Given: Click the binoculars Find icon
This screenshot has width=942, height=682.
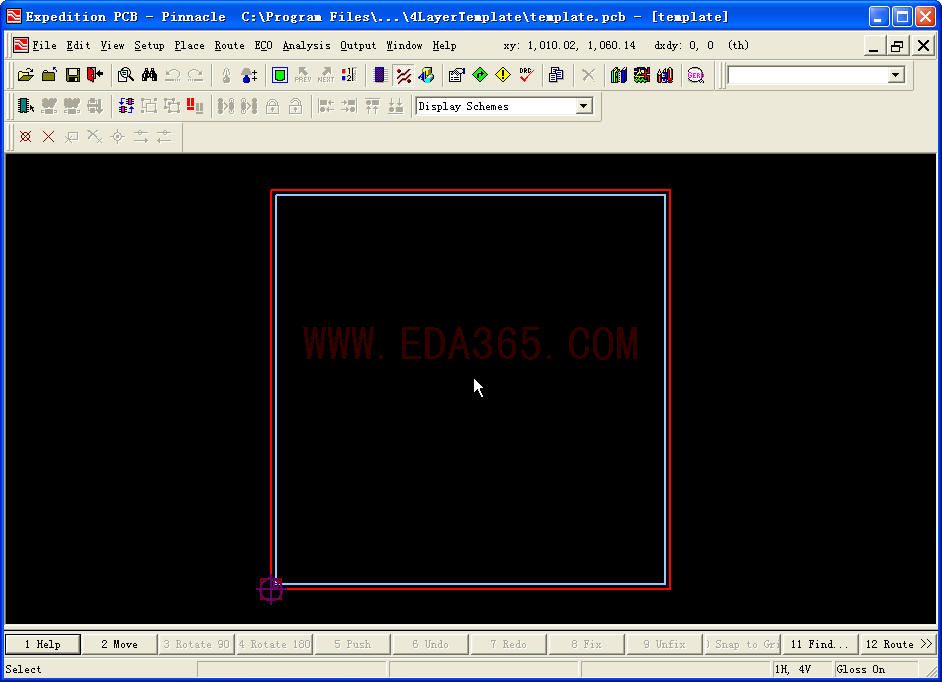Looking at the screenshot, I should click(149, 75).
